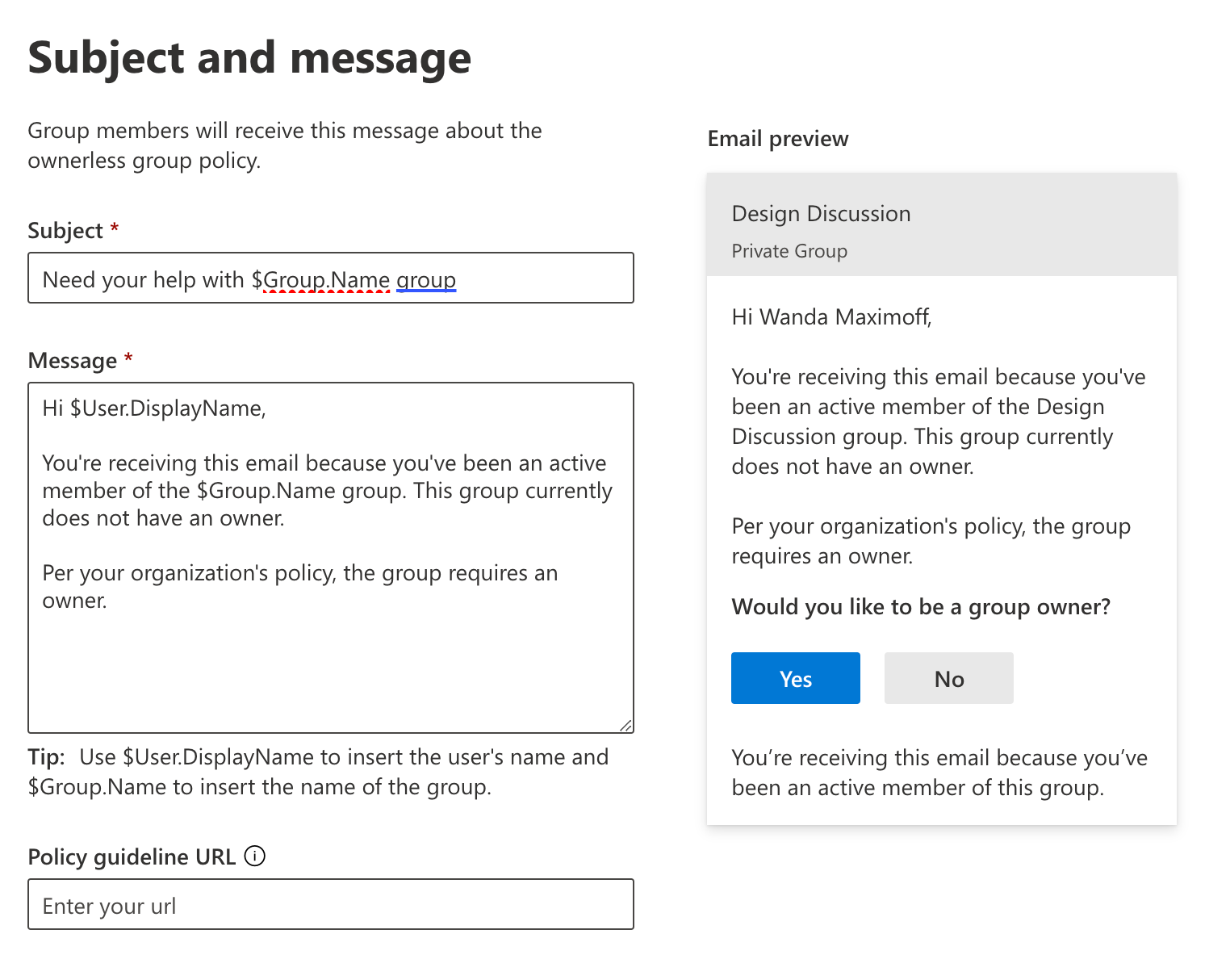Click the red-underlined $Group.Name in Subject
The image size is (1230, 980).
click(327, 280)
